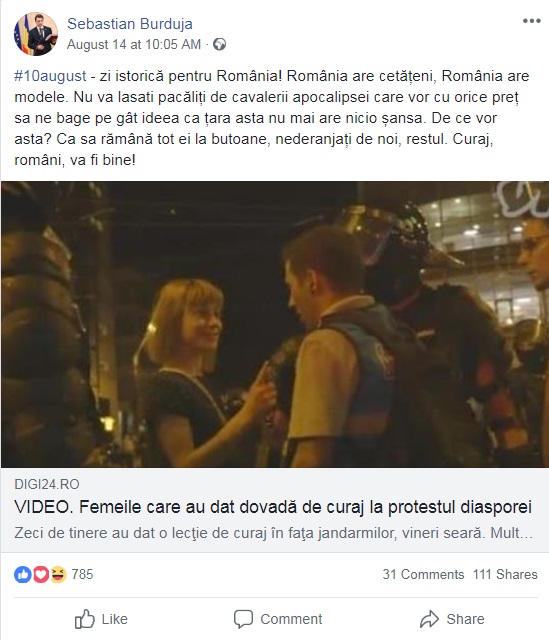
Task: Open the #10august hashtag
Action: pyautogui.click(x=50, y=76)
